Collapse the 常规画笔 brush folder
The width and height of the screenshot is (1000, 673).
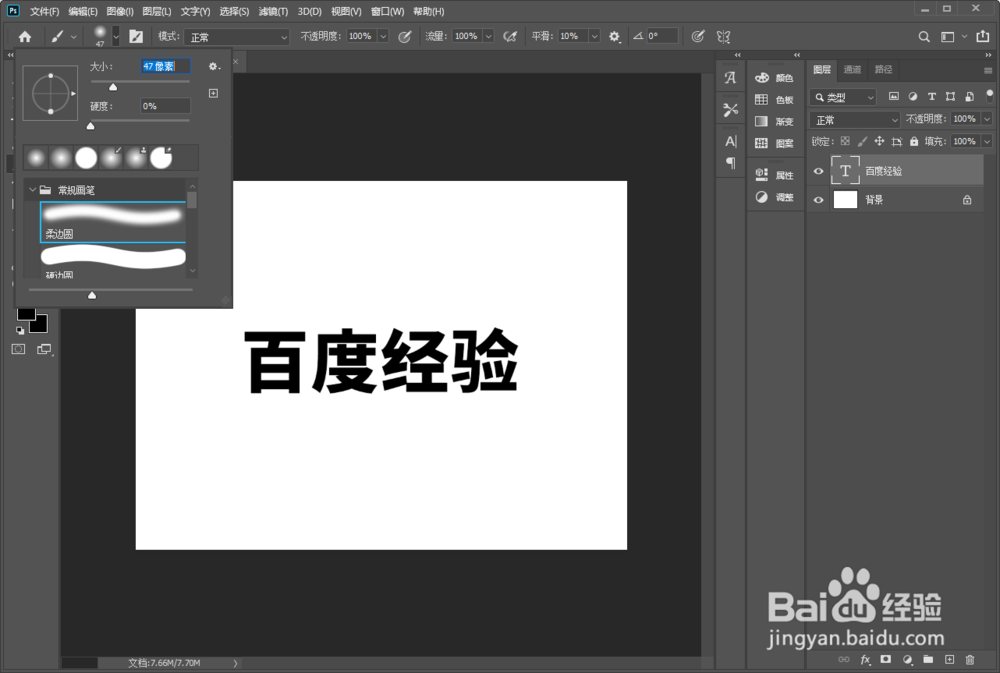click(33, 190)
